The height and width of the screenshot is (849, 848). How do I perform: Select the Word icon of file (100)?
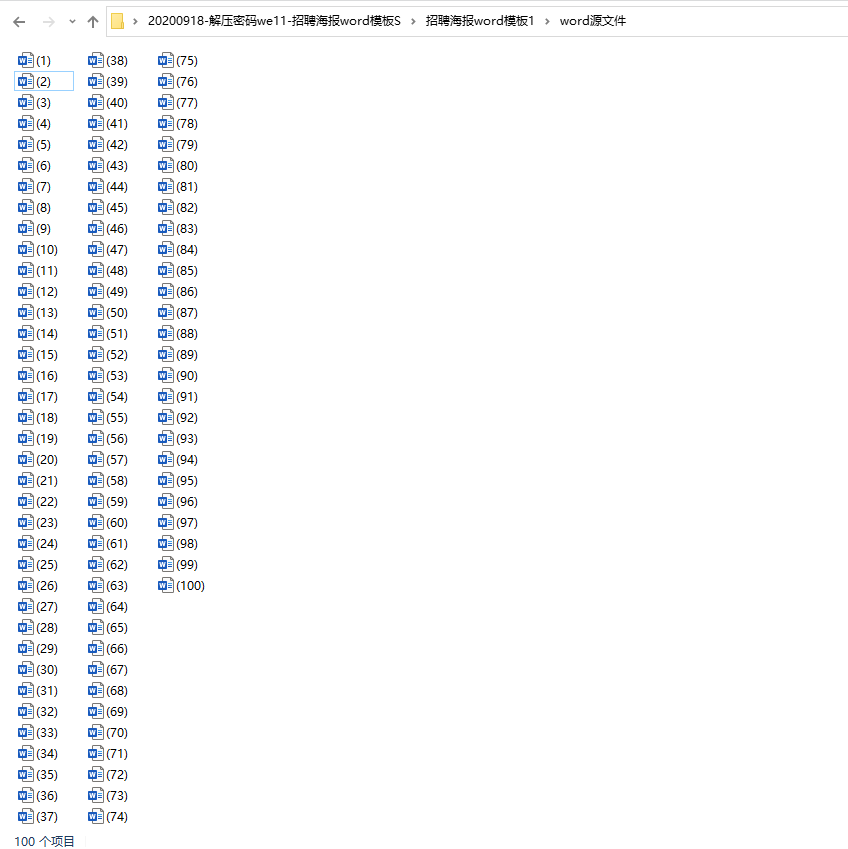click(166, 585)
